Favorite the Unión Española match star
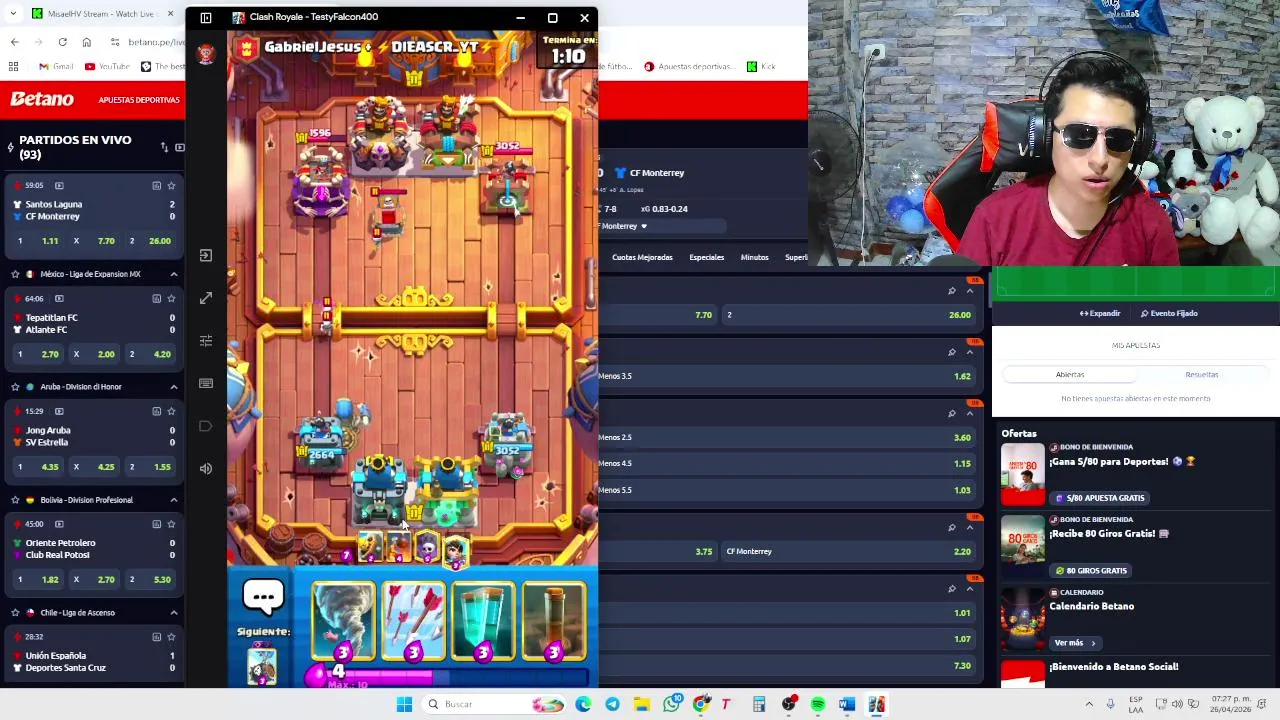 pyautogui.click(x=171, y=637)
